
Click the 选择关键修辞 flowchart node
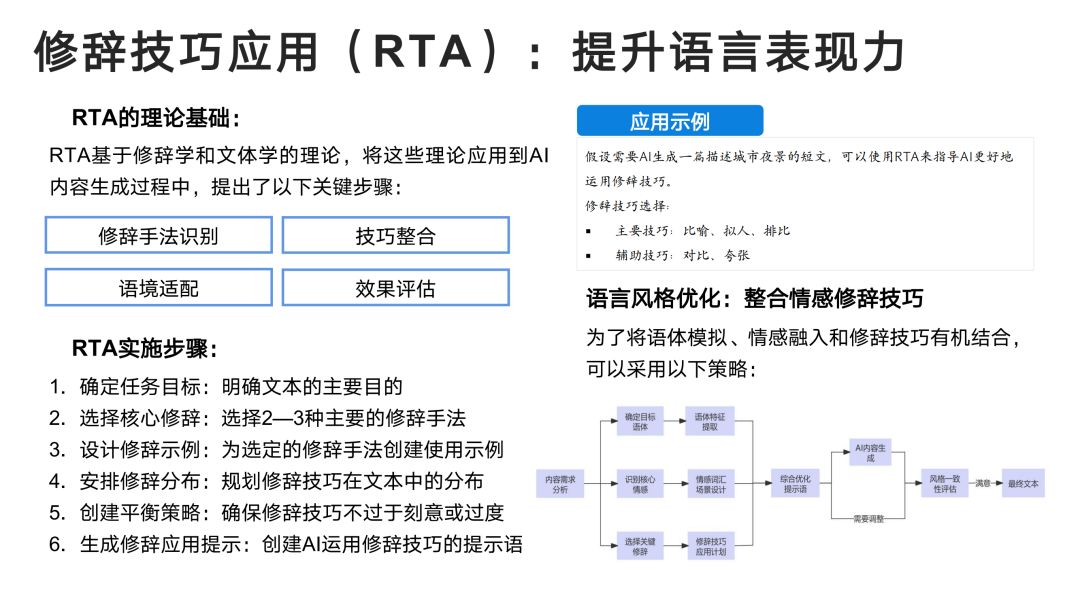[640, 546]
